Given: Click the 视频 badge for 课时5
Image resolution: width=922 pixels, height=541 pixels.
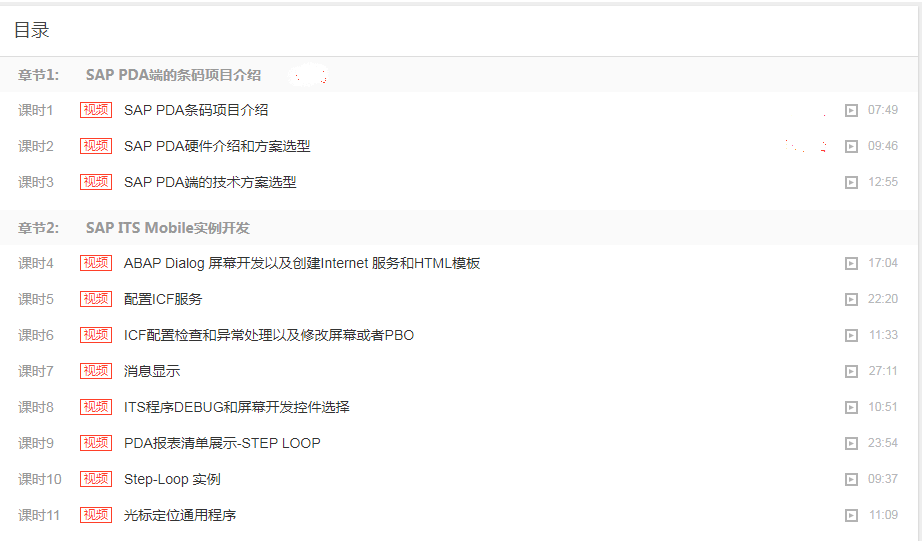Looking at the screenshot, I should pyautogui.click(x=96, y=299).
